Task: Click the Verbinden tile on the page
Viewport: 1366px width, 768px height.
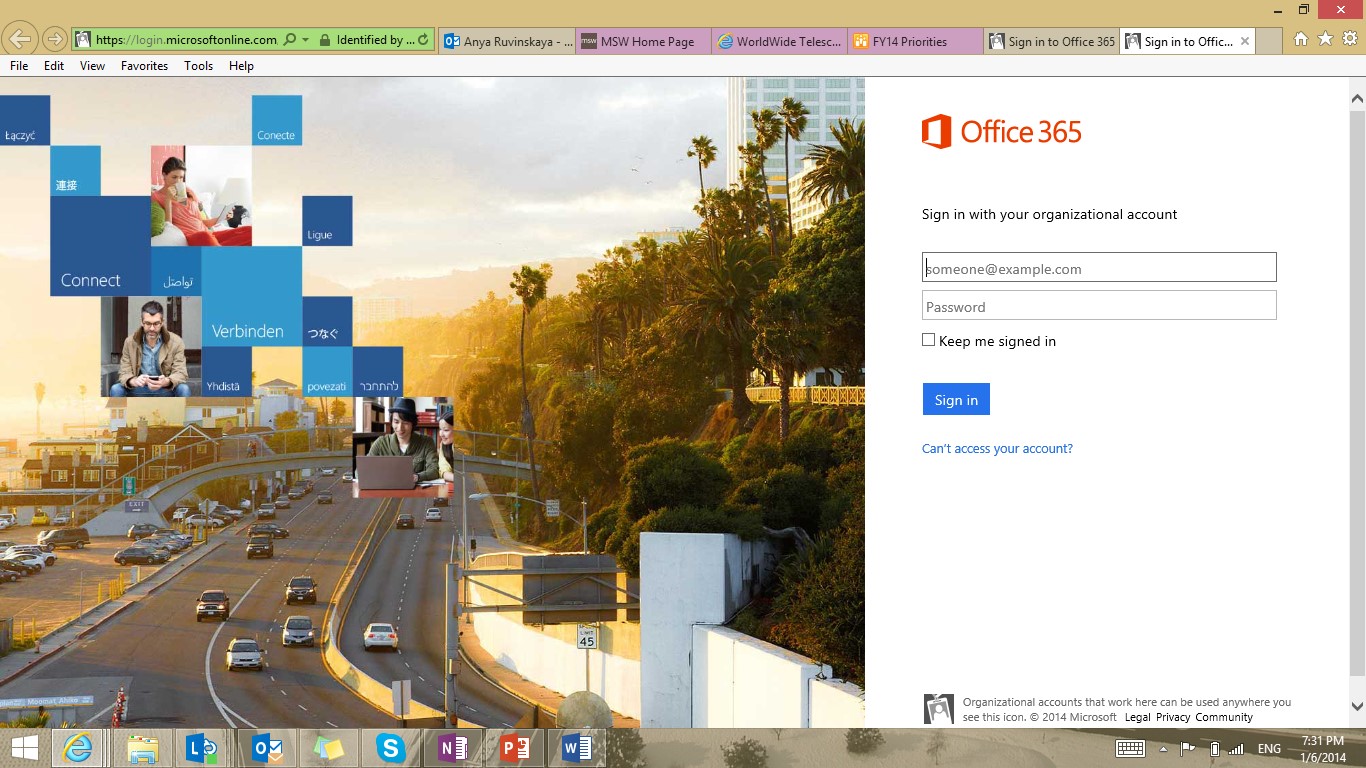Action: pyautogui.click(x=252, y=296)
